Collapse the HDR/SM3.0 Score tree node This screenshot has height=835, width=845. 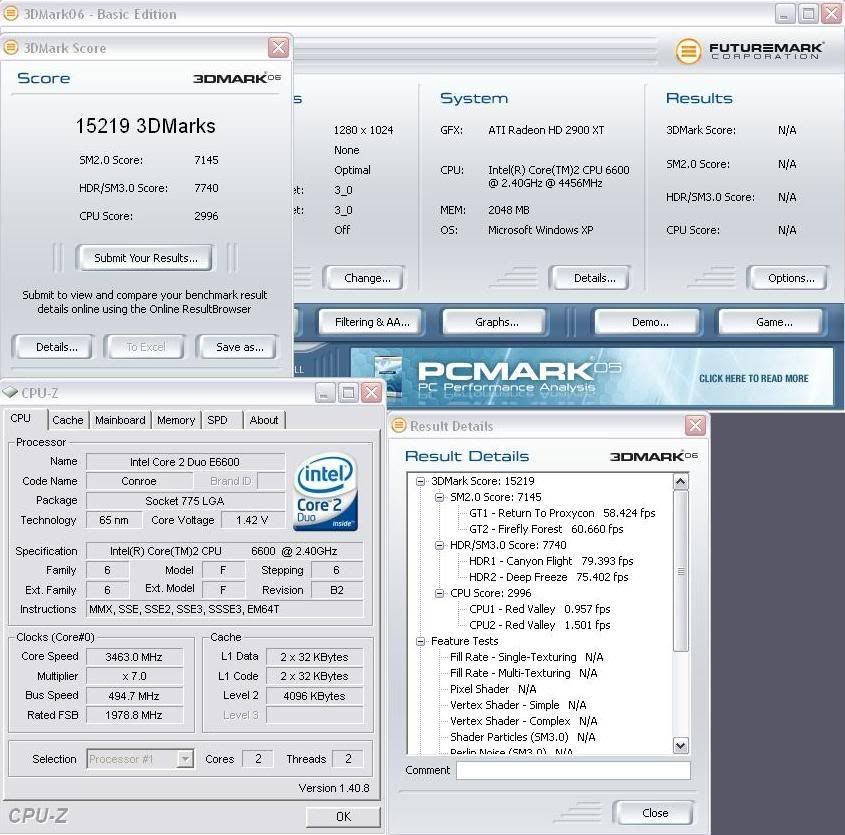click(439, 545)
